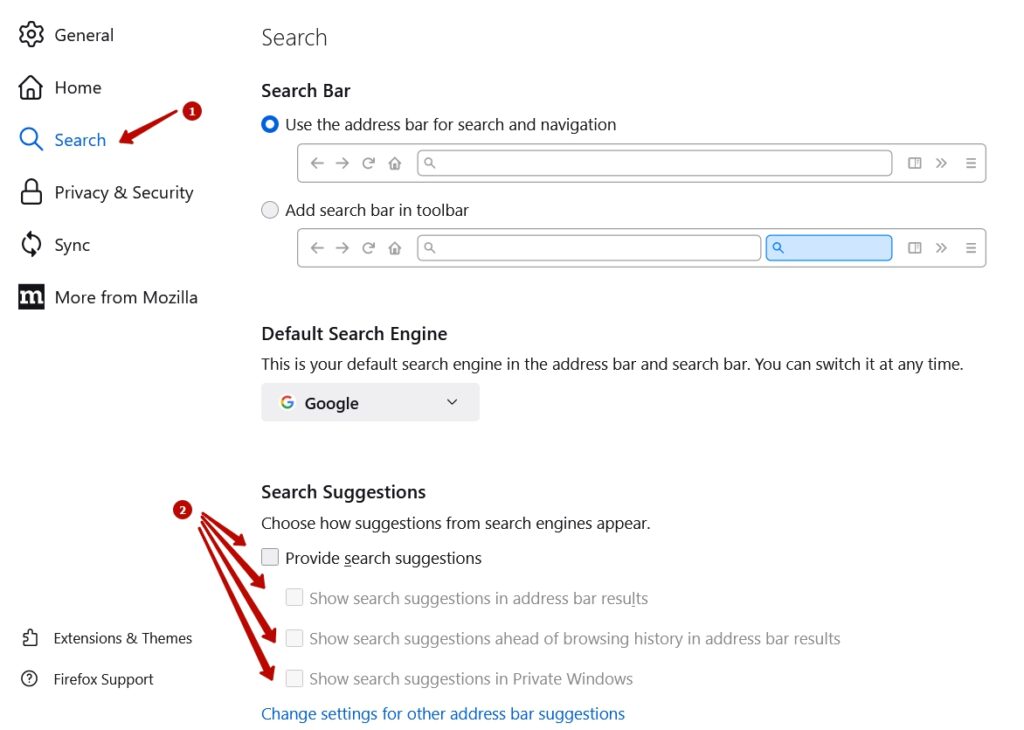Image resolution: width=1024 pixels, height=730 pixels.
Task: Click the Extensions & Themes puzzle icon
Action: tap(28, 637)
